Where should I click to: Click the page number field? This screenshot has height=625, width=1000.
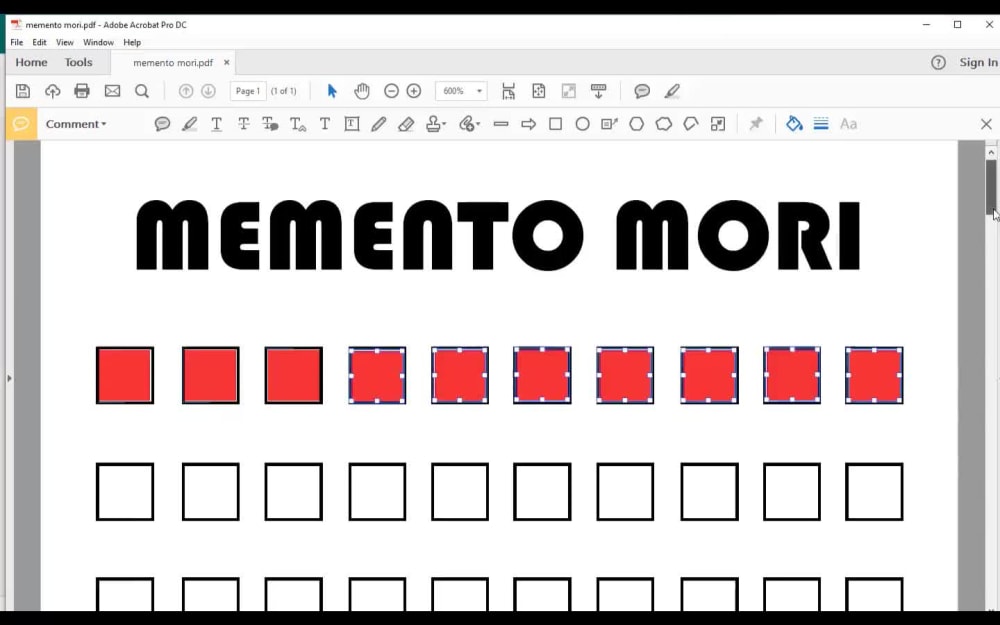[247, 91]
